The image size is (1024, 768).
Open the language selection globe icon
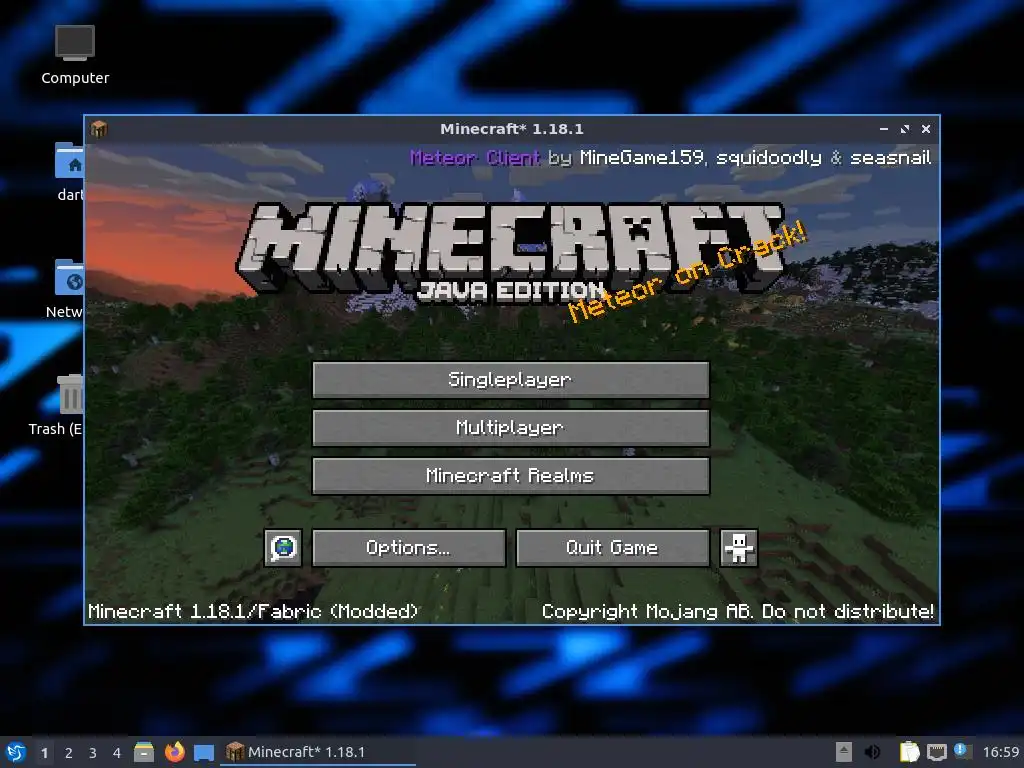pos(283,547)
